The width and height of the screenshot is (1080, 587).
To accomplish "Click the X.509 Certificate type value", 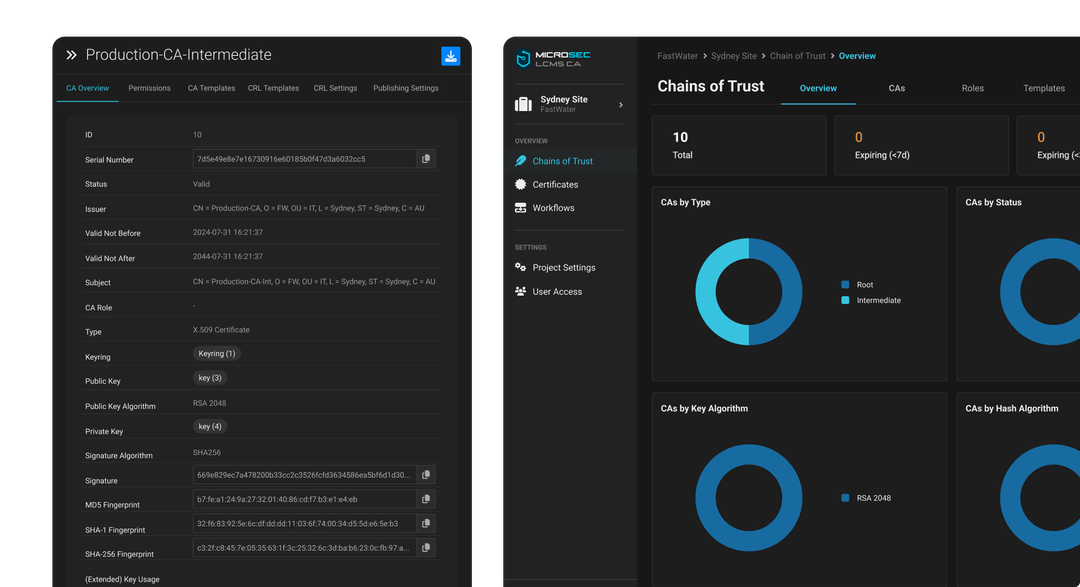I will 221,330.
